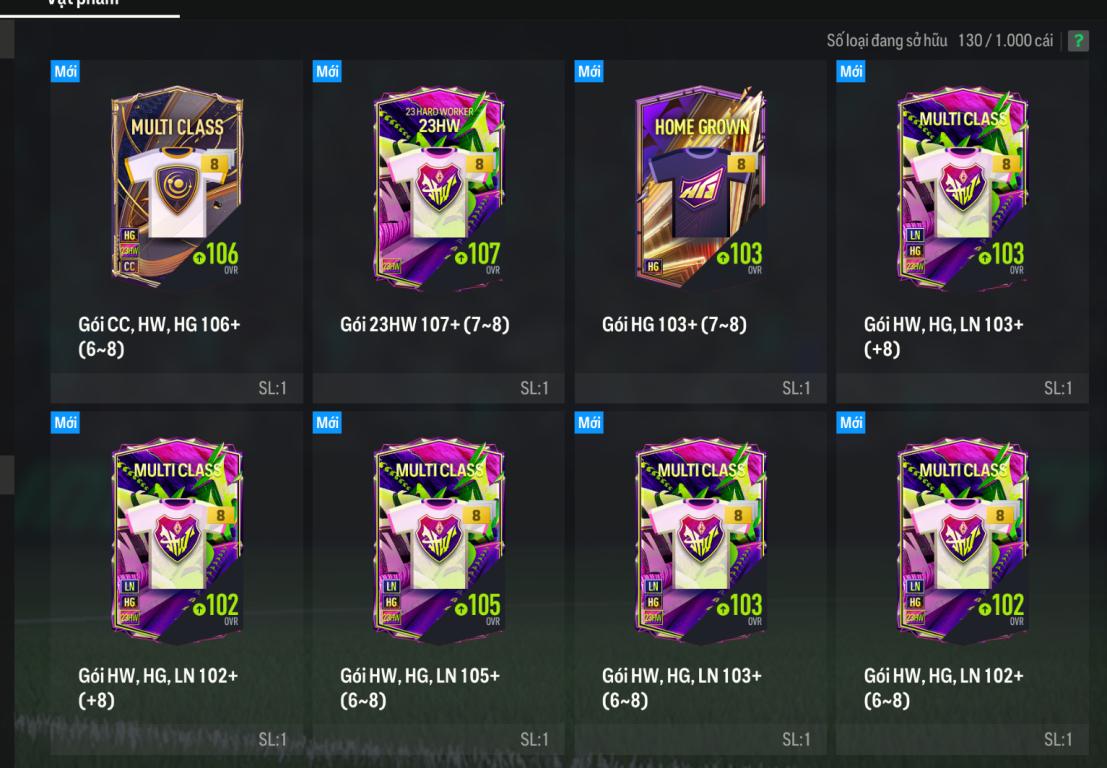Pick the Gói HW, HG, LN 102+ (6~8) pack
Screen dimensions: 1107x768
(x=962, y=583)
